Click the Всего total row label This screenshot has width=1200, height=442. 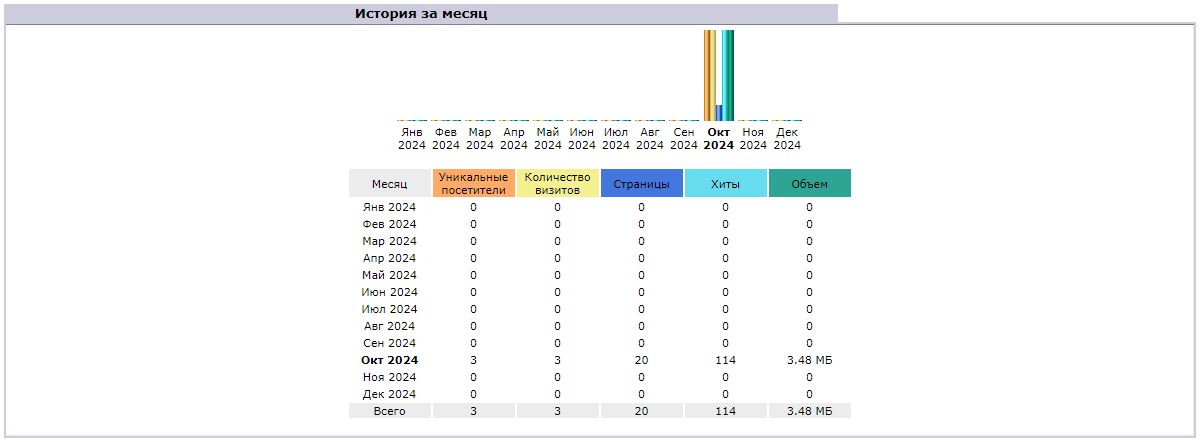(x=390, y=411)
